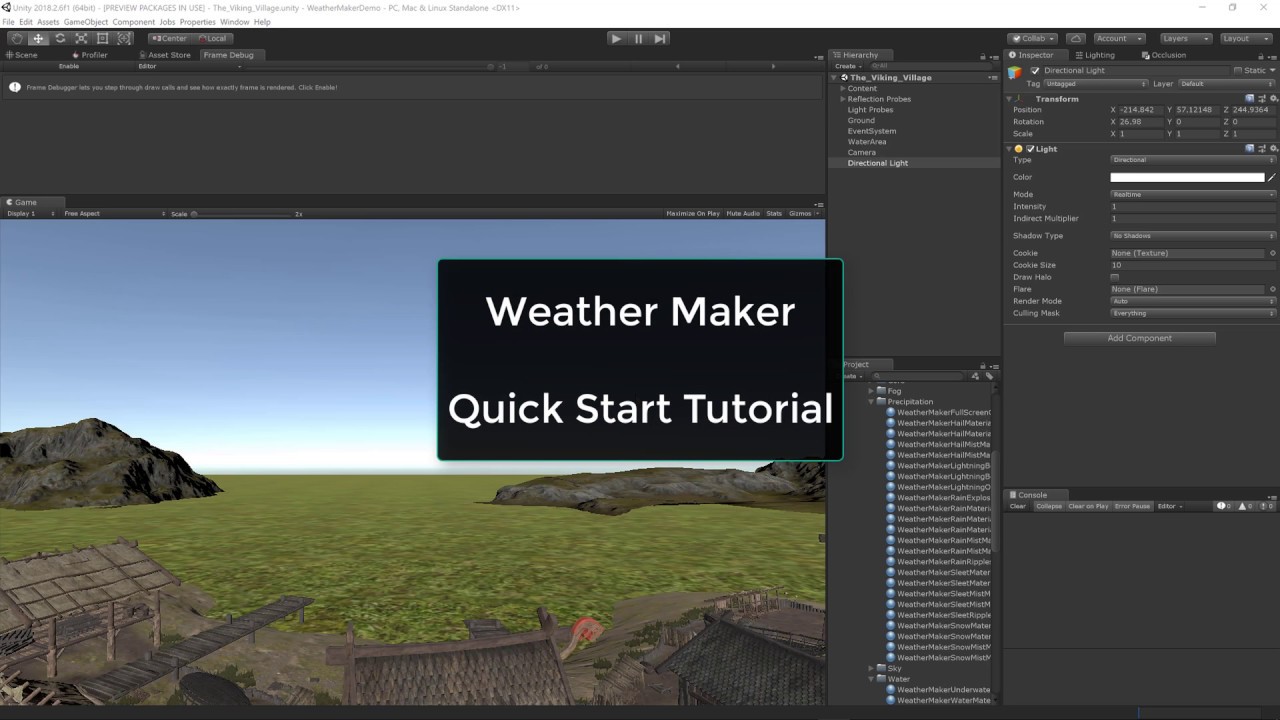Switch to the Occlusion tab
Image resolution: width=1280 pixels, height=720 pixels.
[1164, 55]
